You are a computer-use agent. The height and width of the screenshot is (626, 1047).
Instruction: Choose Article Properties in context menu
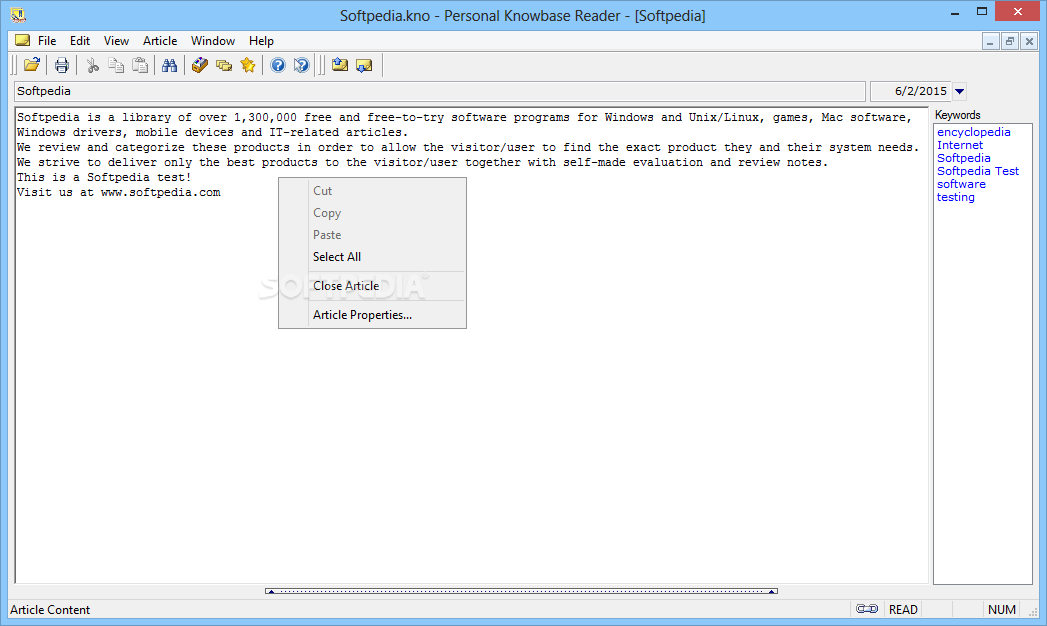click(x=372, y=315)
